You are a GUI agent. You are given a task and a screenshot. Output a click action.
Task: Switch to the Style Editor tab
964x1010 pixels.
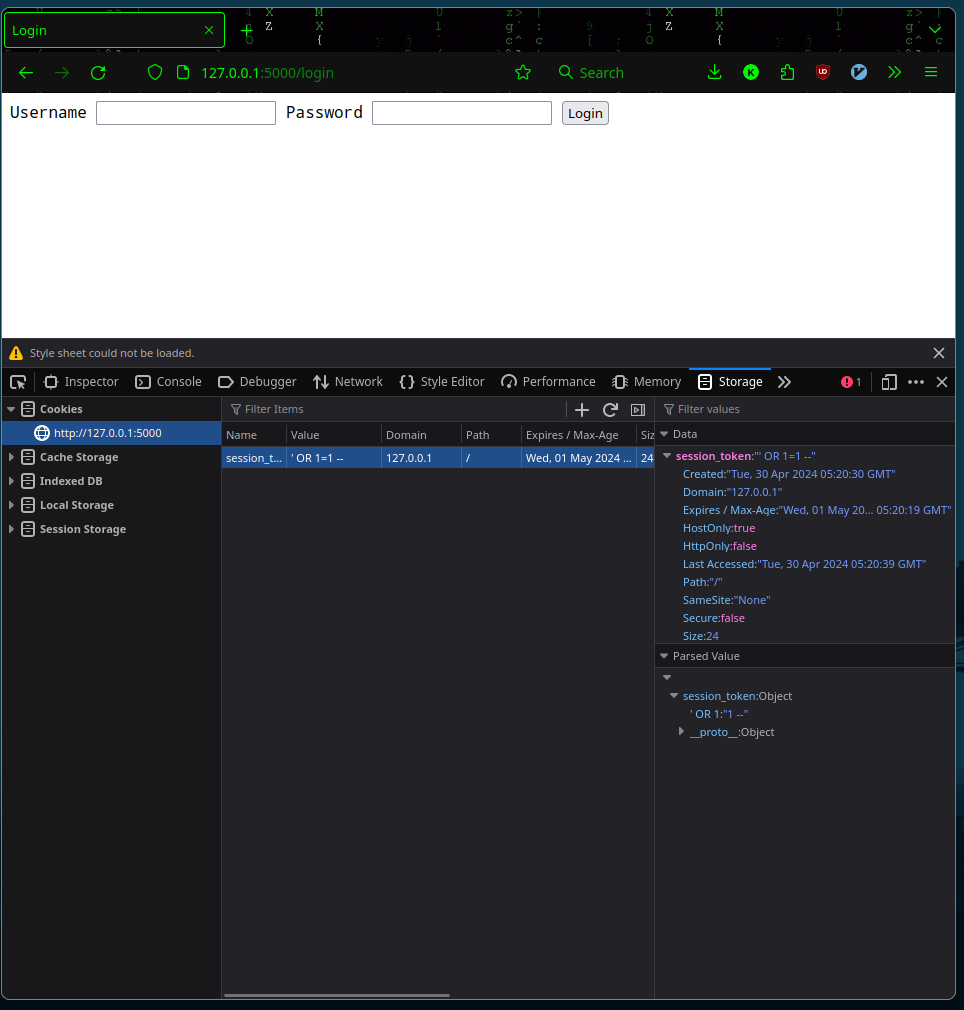pyautogui.click(x=442, y=382)
